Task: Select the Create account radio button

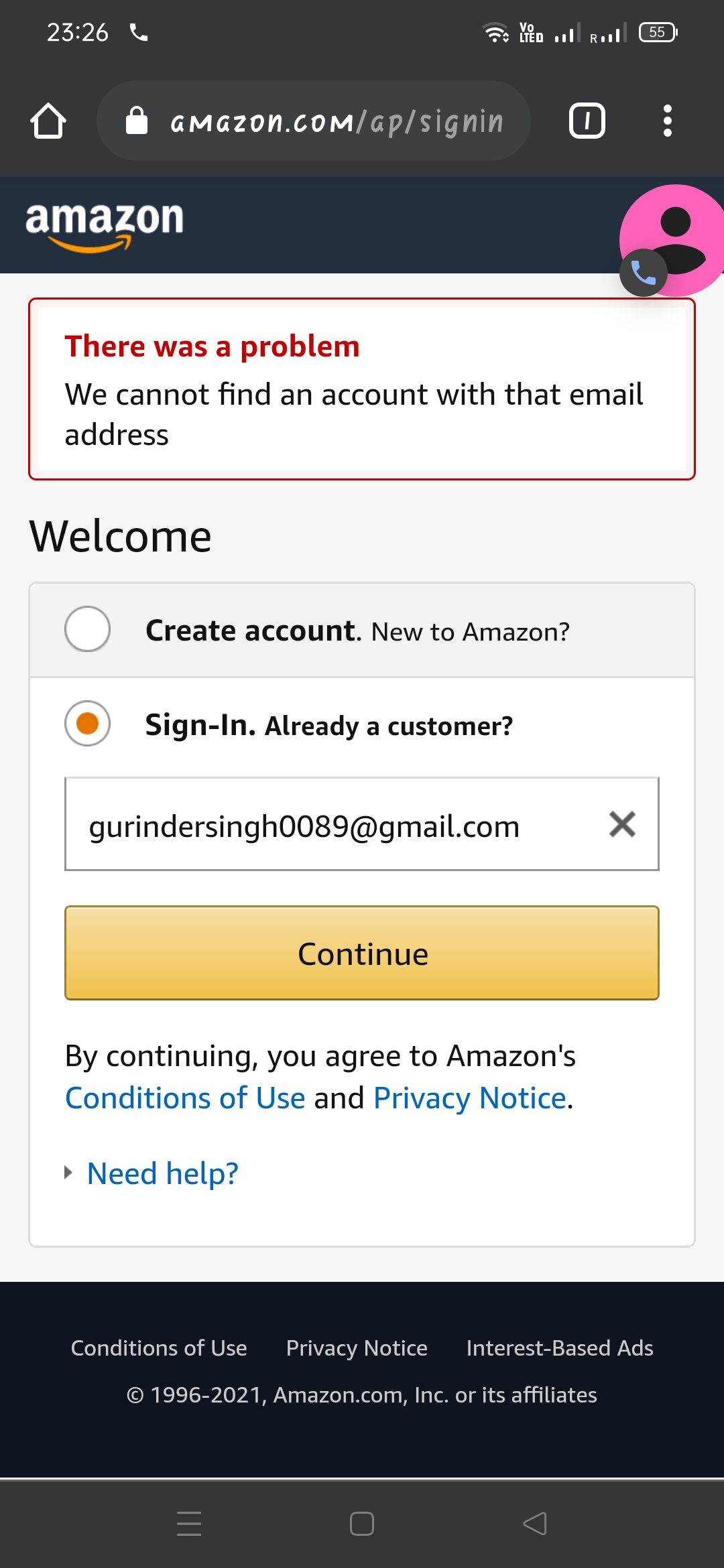Action: pos(88,629)
